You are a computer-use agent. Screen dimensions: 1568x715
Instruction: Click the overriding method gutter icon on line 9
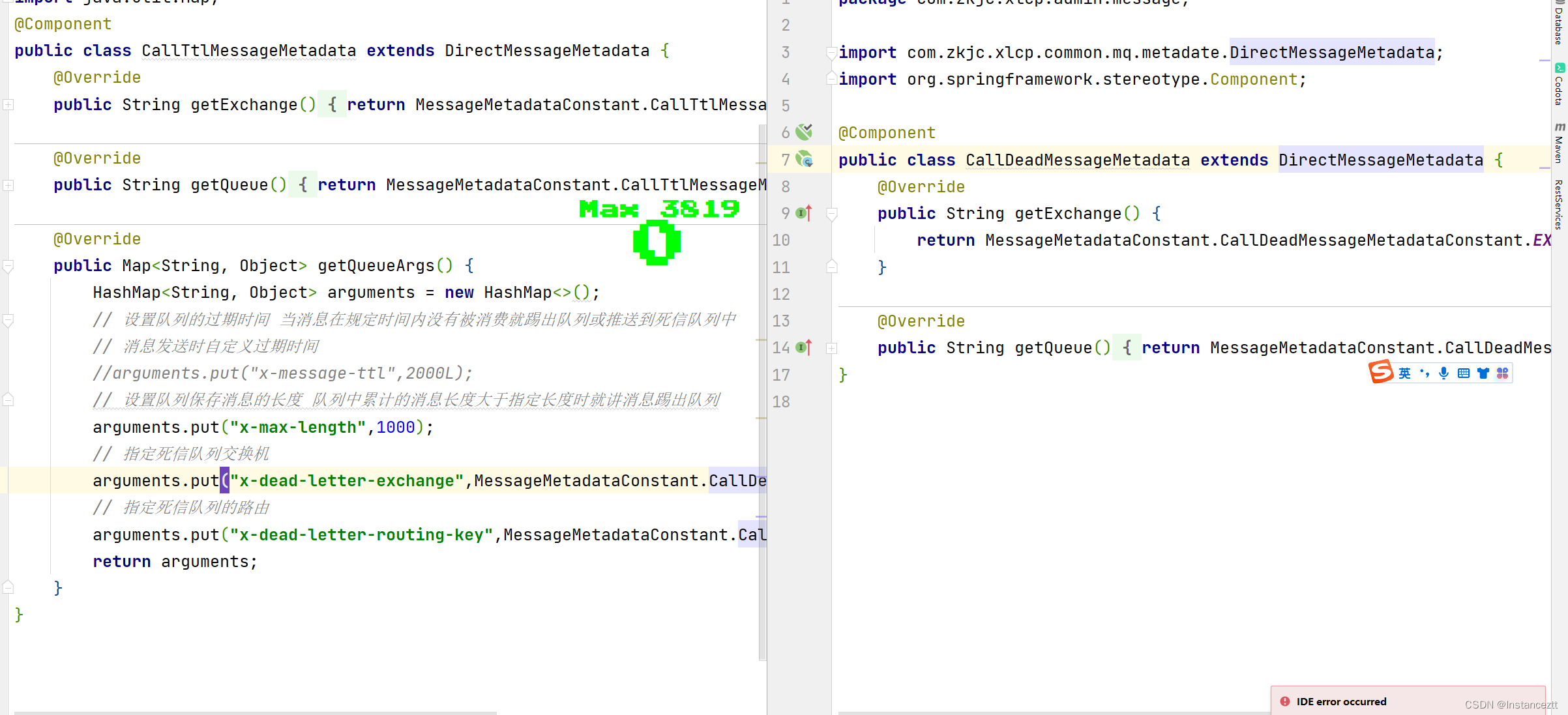[x=804, y=212]
